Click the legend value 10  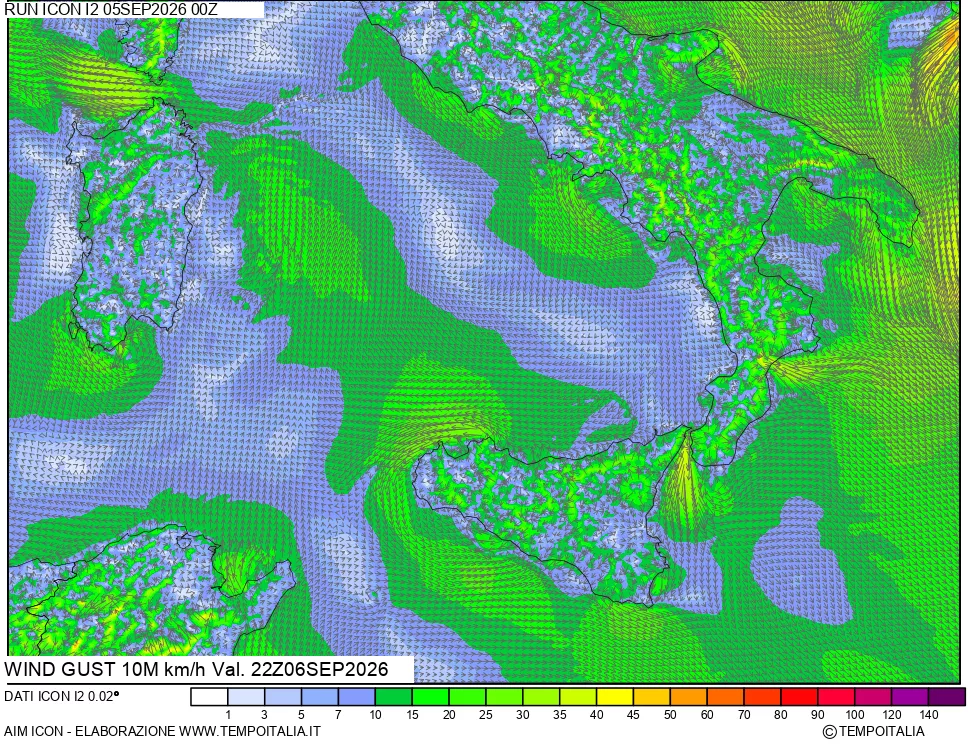(x=375, y=715)
